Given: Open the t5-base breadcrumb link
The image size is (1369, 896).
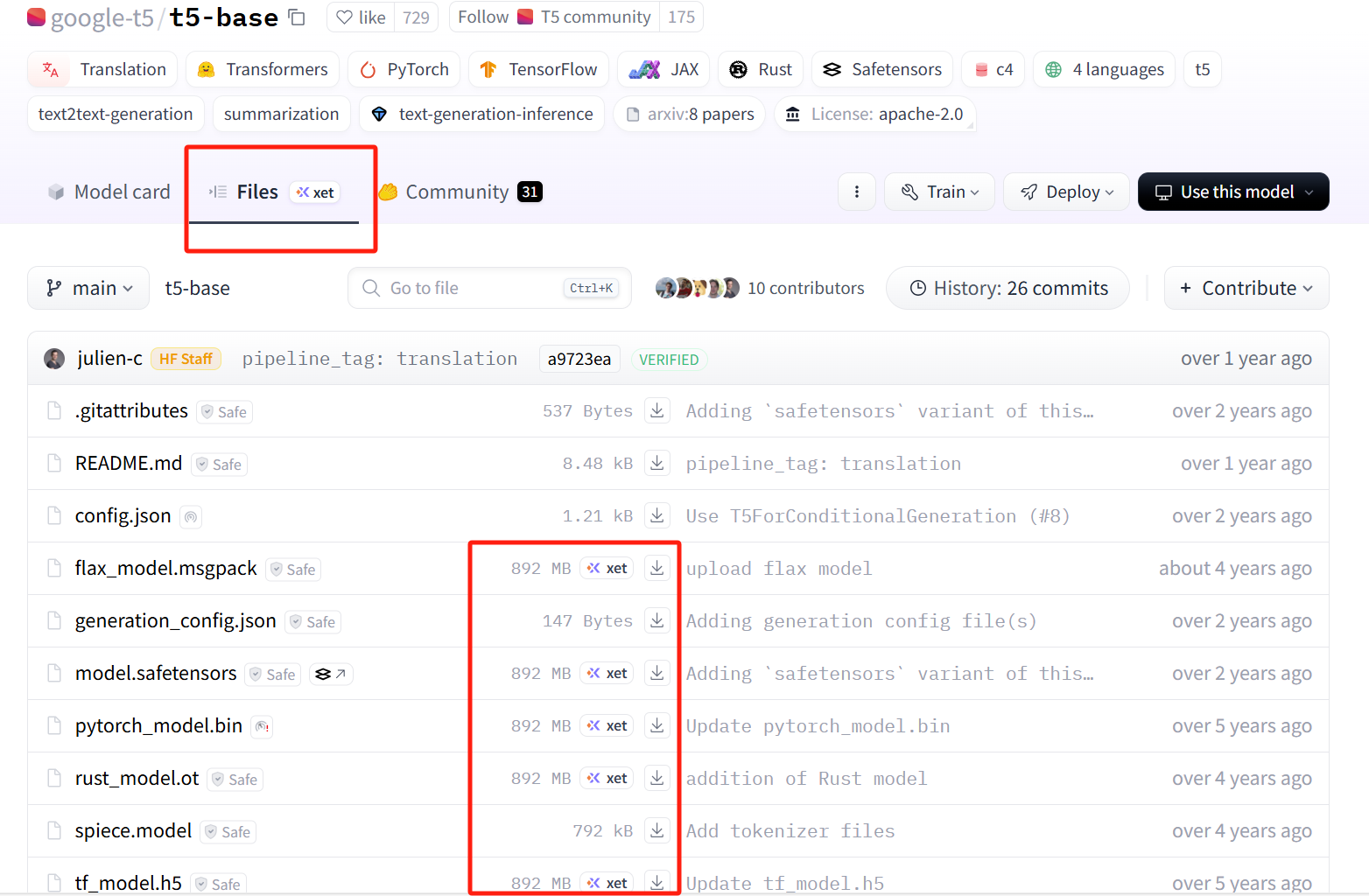Looking at the screenshot, I should [198, 288].
